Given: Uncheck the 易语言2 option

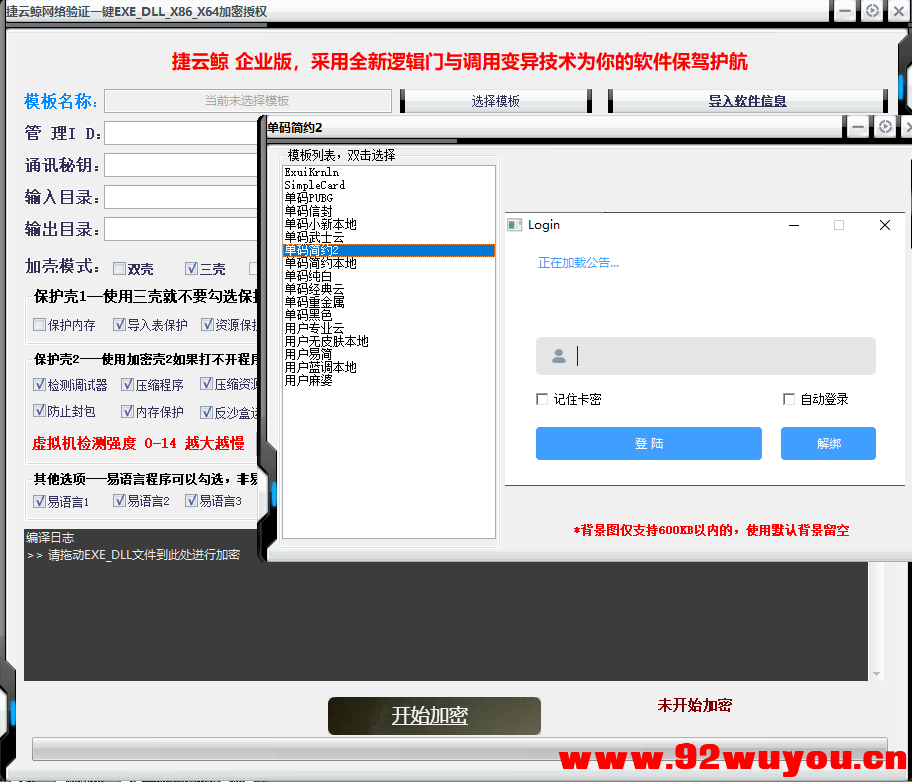Looking at the screenshot, I should pos(119,501).
